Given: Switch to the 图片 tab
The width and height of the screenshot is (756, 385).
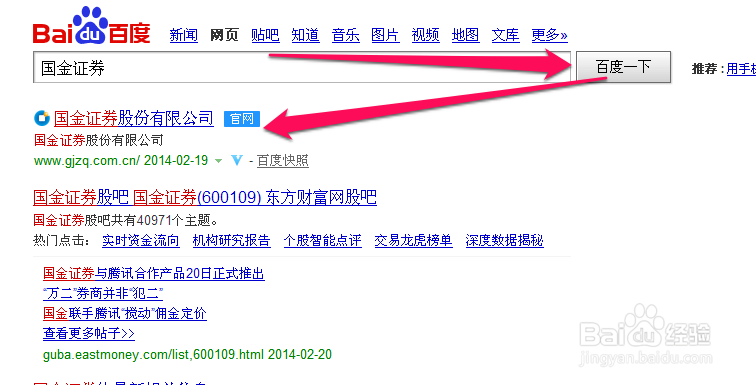Looking at the screenshot, I should tap(385, 35).
